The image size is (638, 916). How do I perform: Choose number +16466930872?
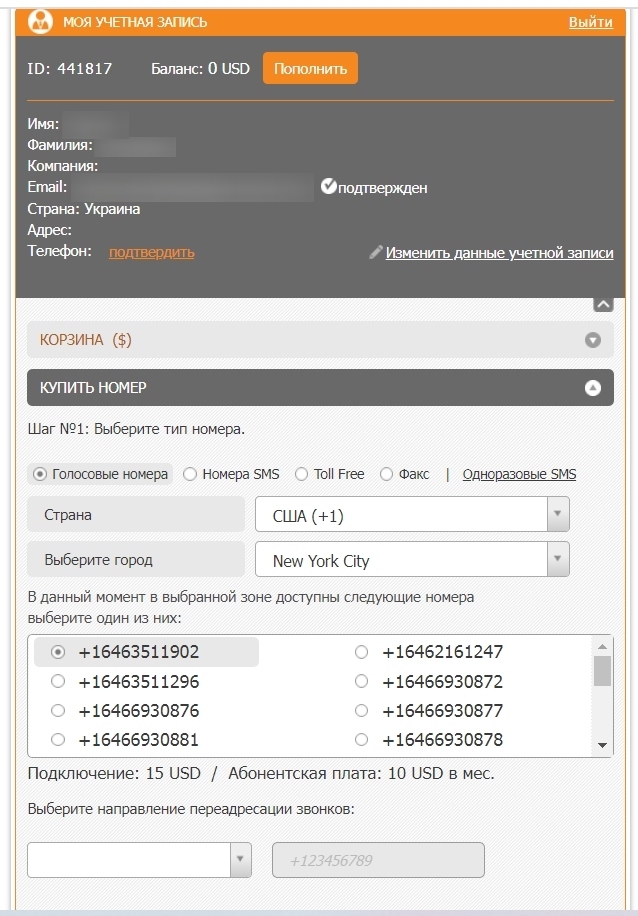pos(362,681)
